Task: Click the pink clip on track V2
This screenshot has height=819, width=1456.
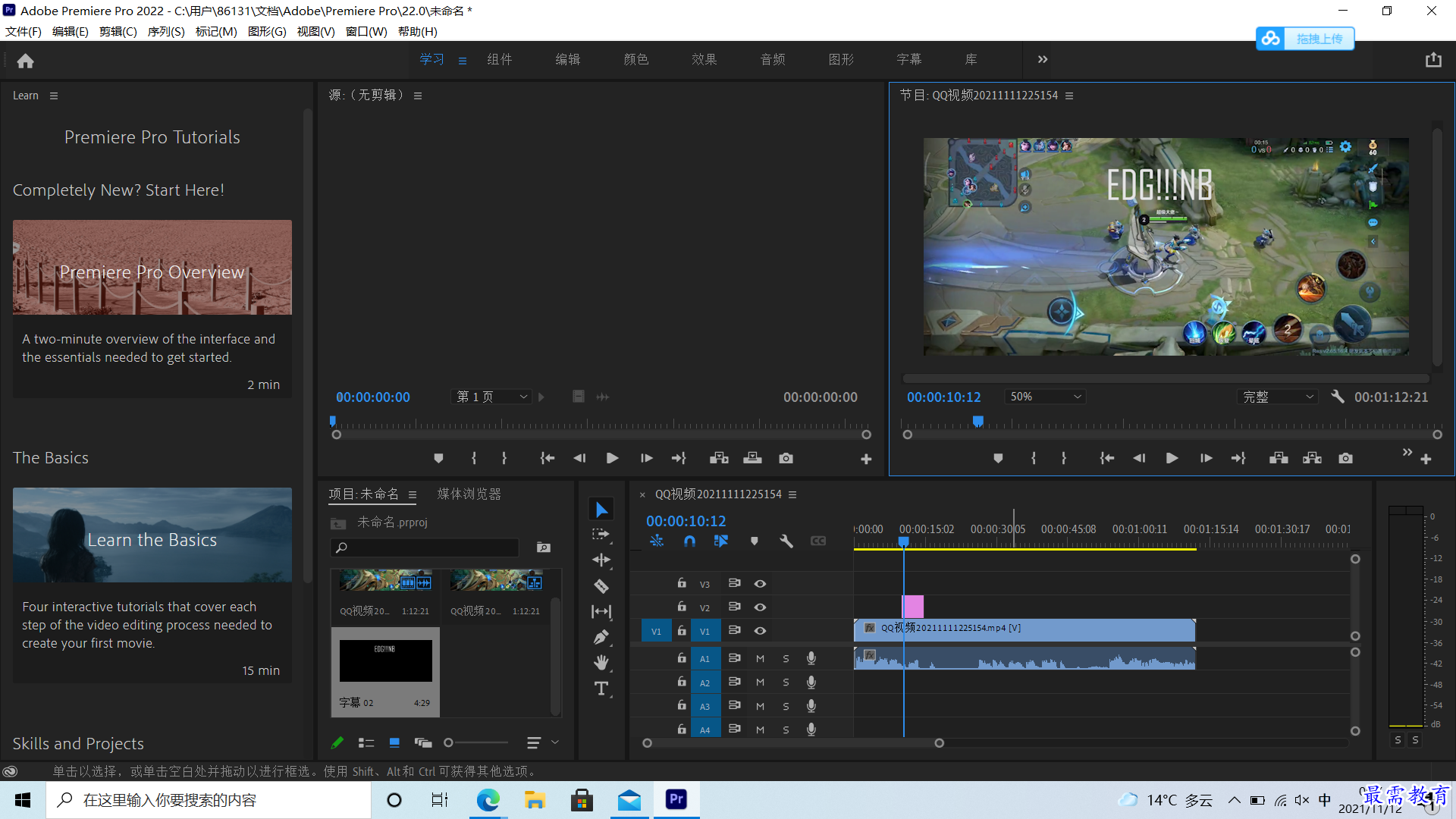Action: [x=913, y=607]
